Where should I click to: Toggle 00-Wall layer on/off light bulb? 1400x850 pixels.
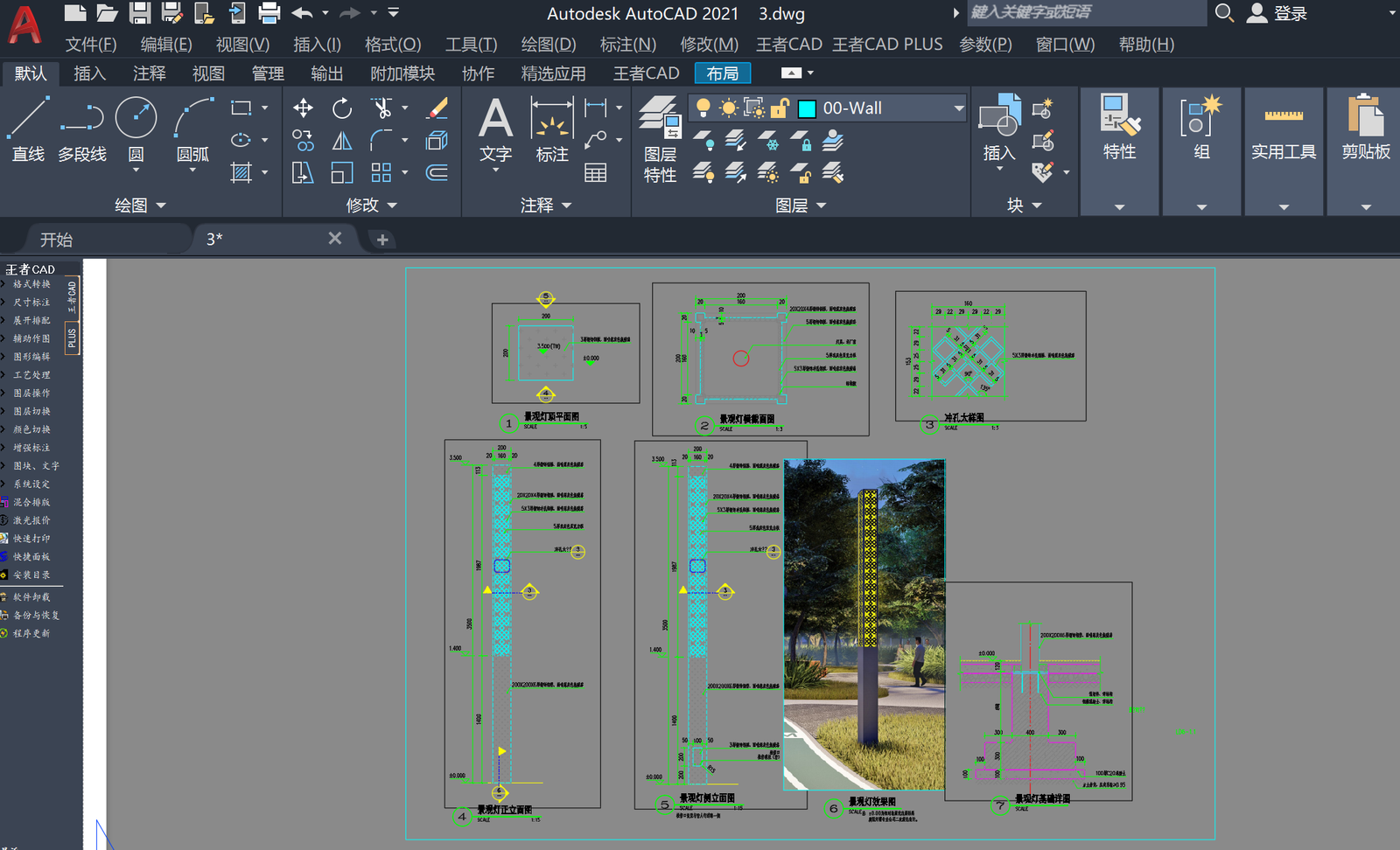pos(703,108)
